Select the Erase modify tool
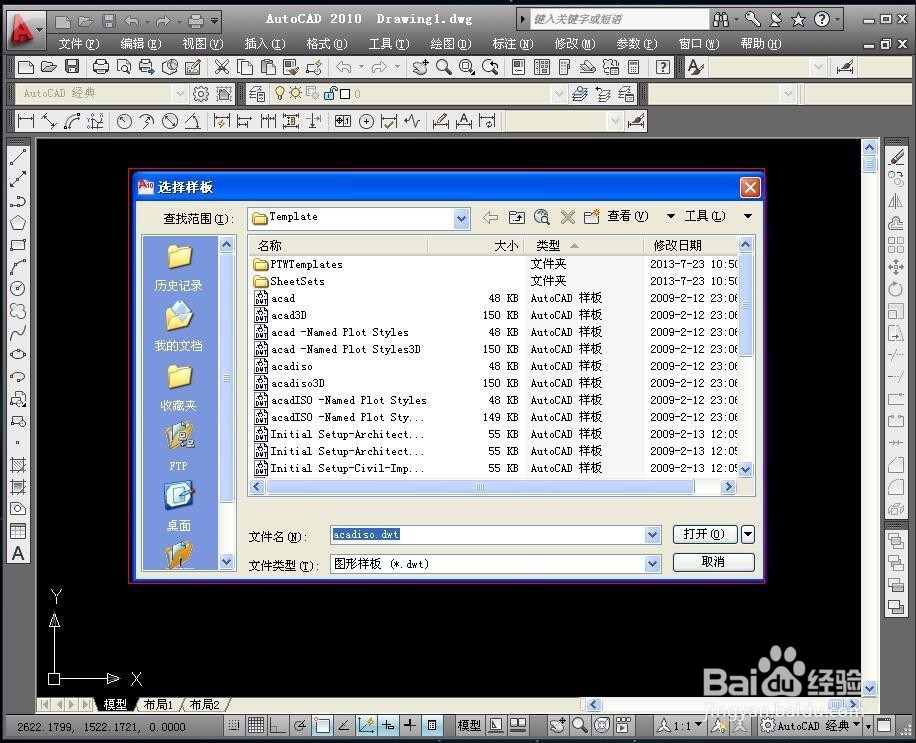This screenshot has width=916, height=743. point(896,157)
